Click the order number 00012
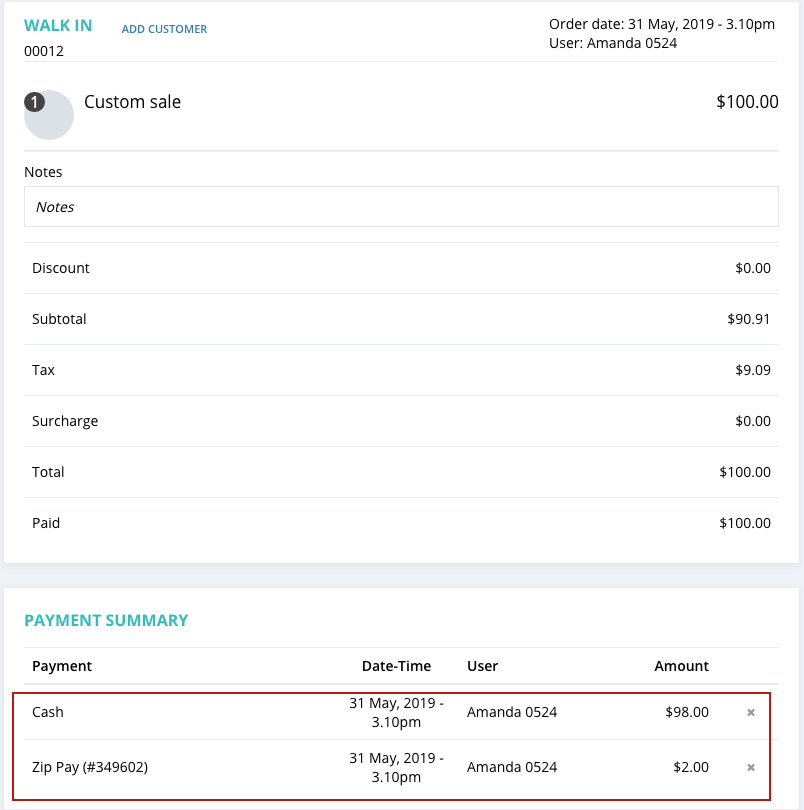The height and width of the screenshot is (810, 804). point(44,51)
